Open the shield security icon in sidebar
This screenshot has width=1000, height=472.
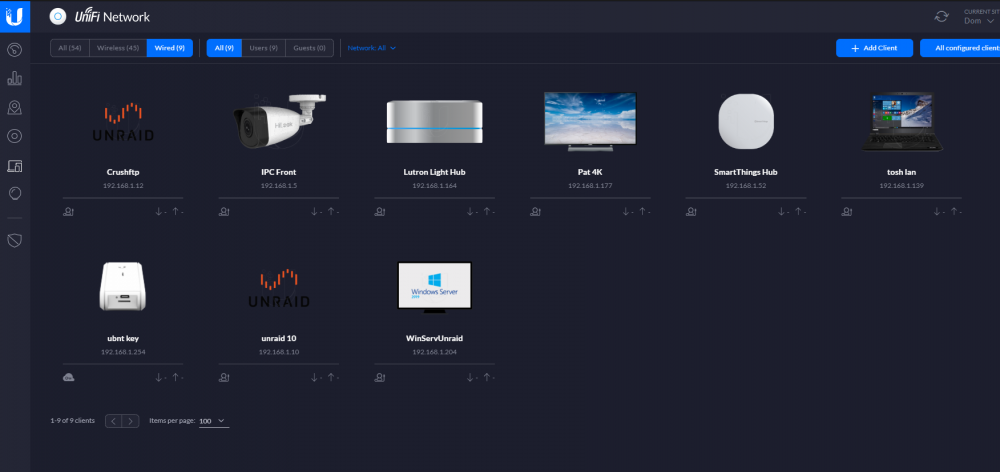pos(15,240)
